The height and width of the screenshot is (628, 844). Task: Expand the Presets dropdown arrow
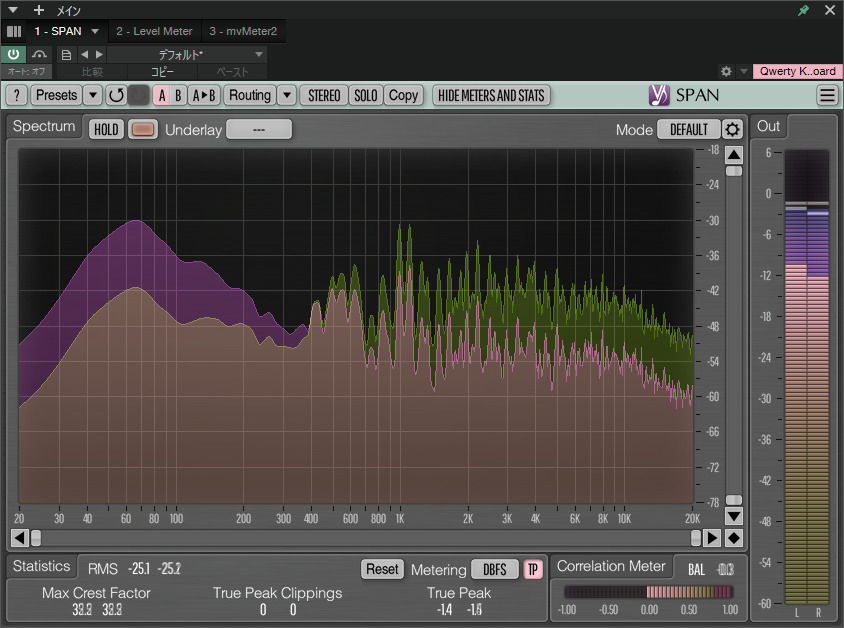click(93, 95)
